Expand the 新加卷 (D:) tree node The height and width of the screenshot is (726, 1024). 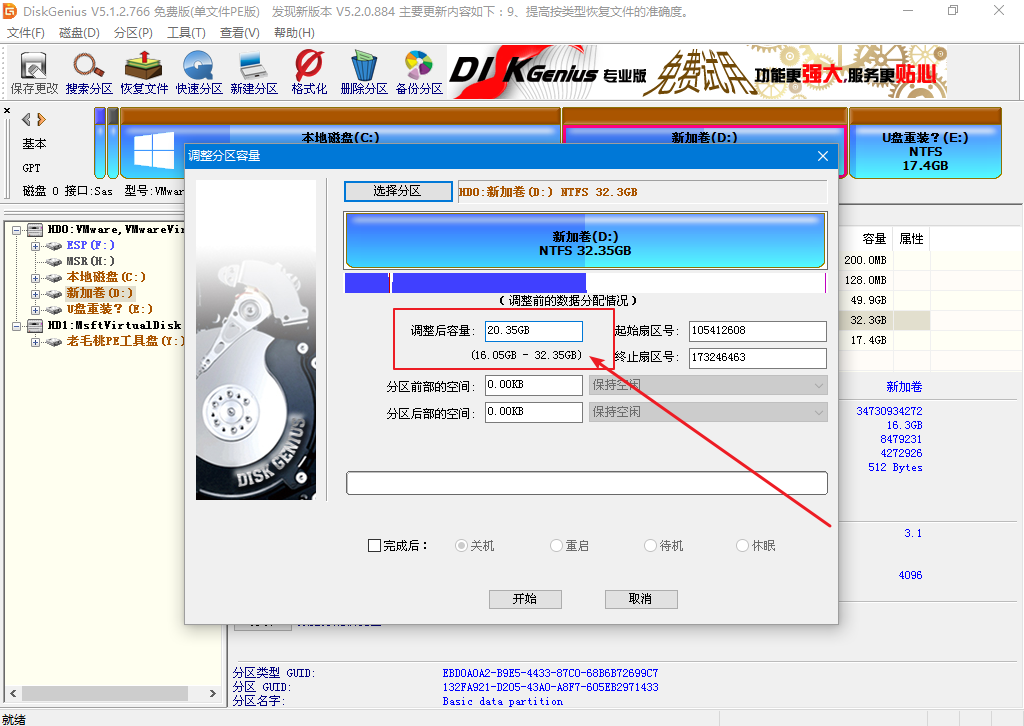(x=35, y=294)
